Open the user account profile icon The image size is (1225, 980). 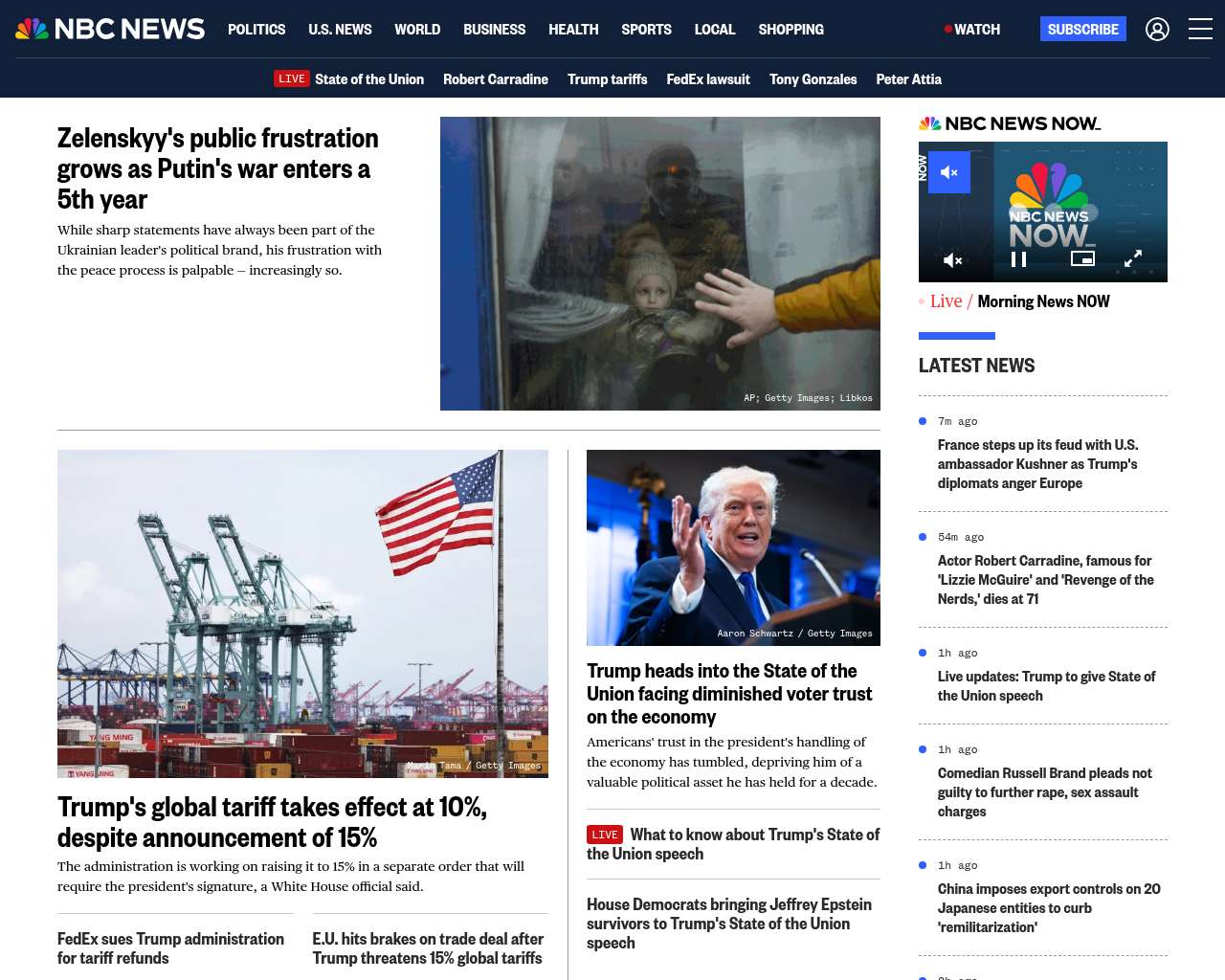point(1157,30)
